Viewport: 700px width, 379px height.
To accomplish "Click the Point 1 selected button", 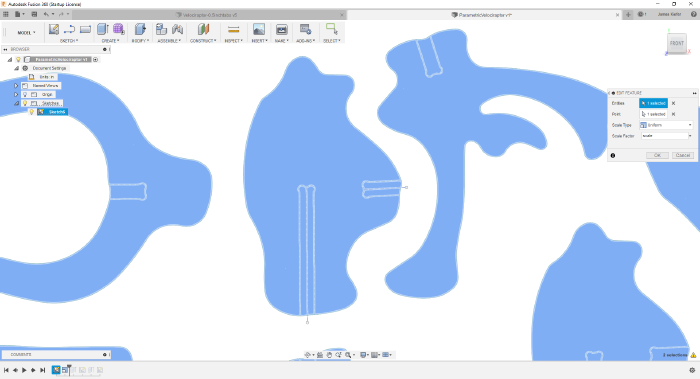I will (654, 114).
